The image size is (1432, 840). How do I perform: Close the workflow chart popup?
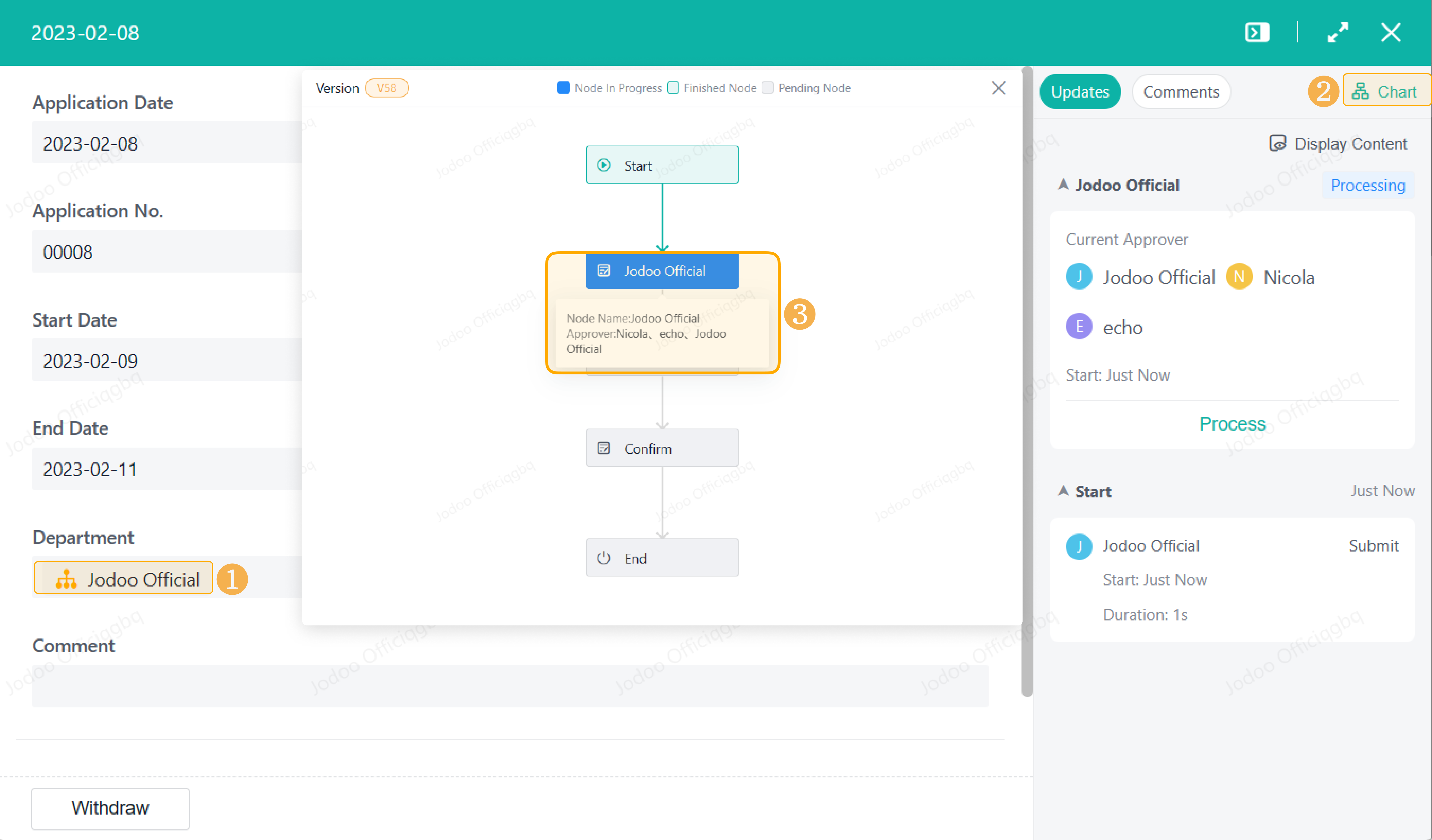coord(998,87)
